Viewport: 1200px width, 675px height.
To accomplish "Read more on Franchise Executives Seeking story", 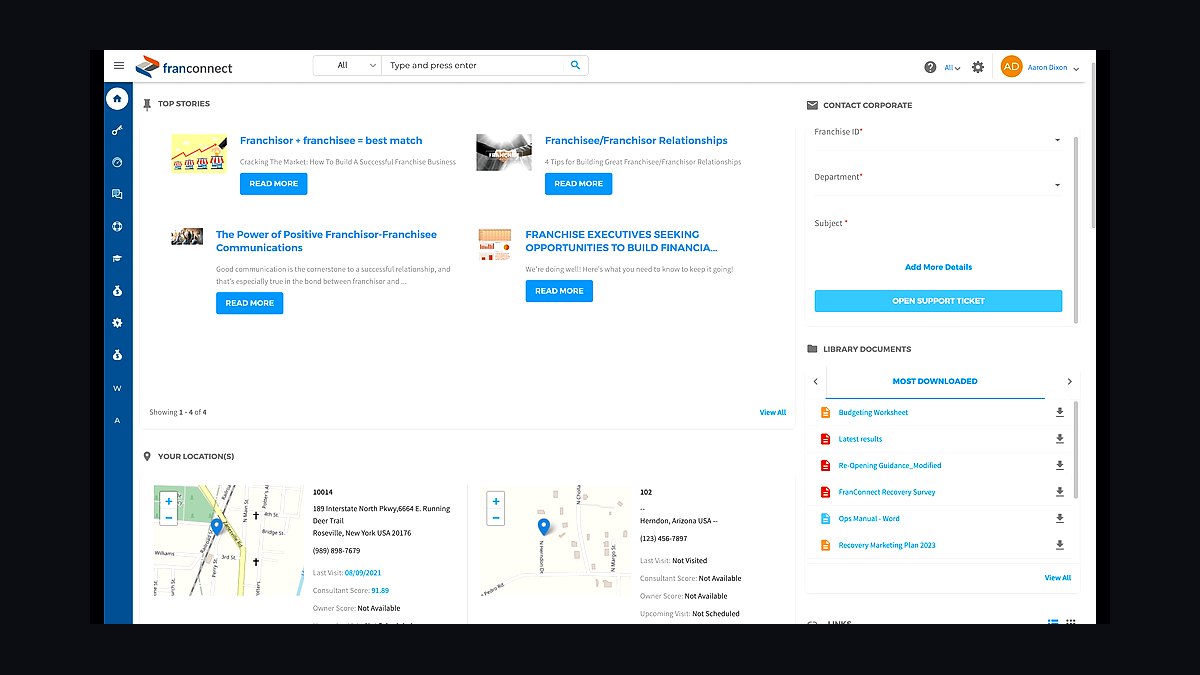I will (559, 291).
